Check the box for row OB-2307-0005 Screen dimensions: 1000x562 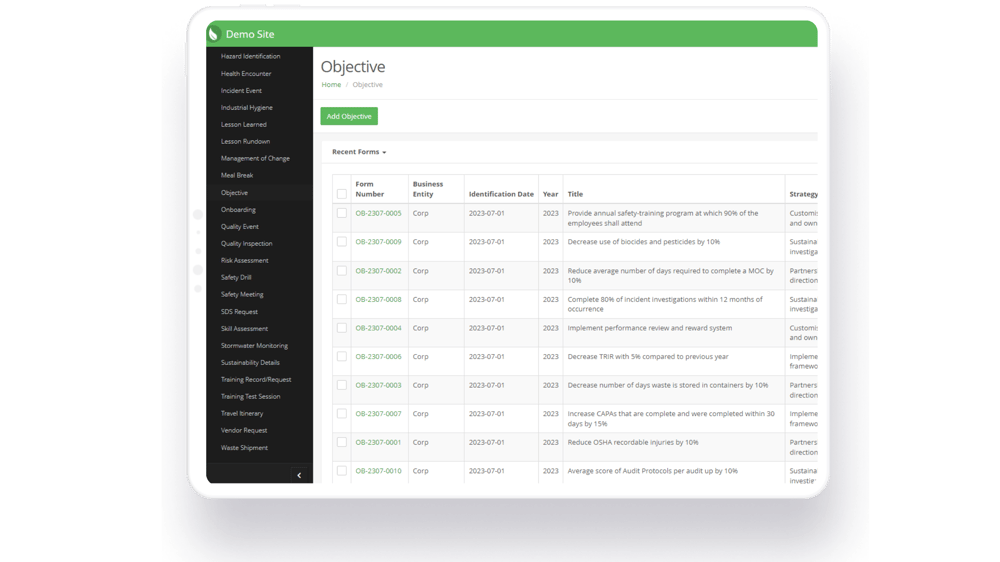point(342,213)
